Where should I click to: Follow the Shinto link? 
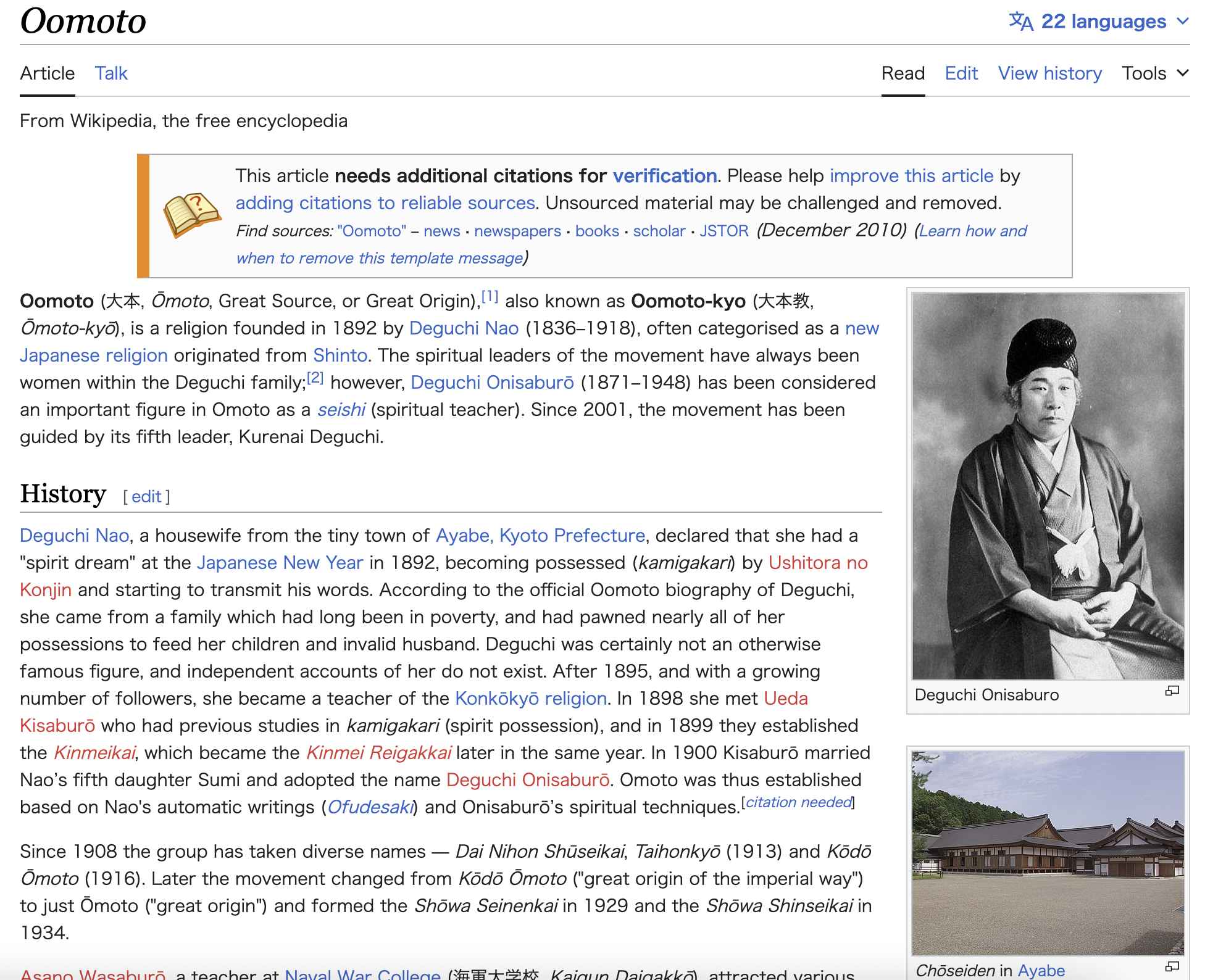(340, 355)
